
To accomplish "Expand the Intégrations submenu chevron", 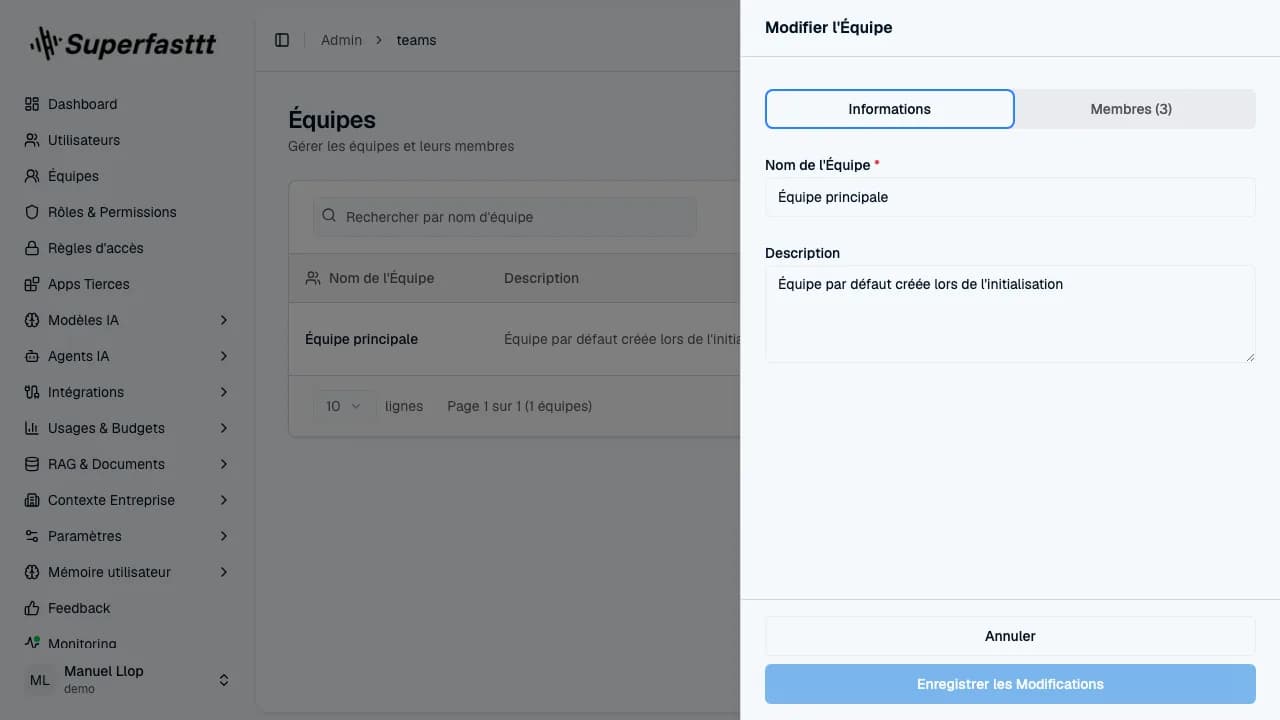I will click(224, 392).
